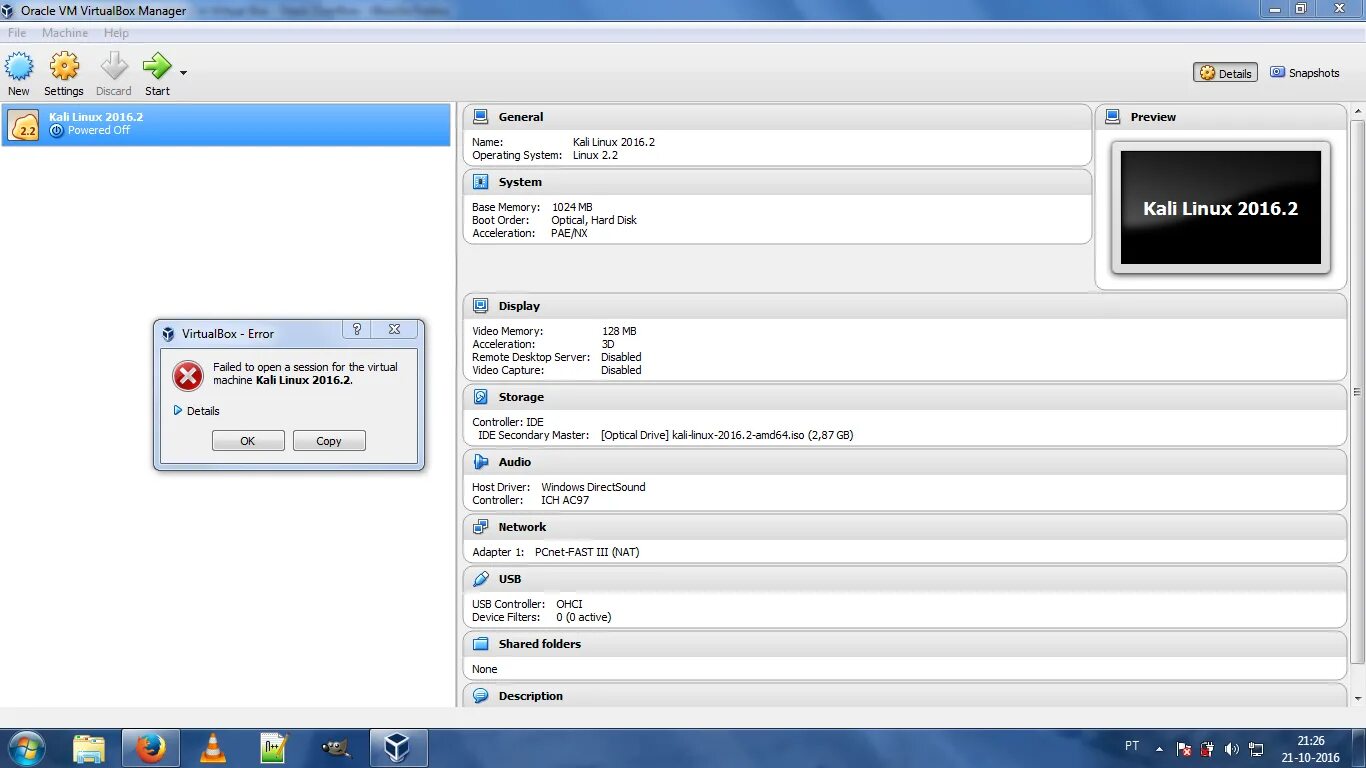Screen dimensions: 1366x768
Task: Click the vertical scrollbar of details pane
Action: pos(1357,392)
